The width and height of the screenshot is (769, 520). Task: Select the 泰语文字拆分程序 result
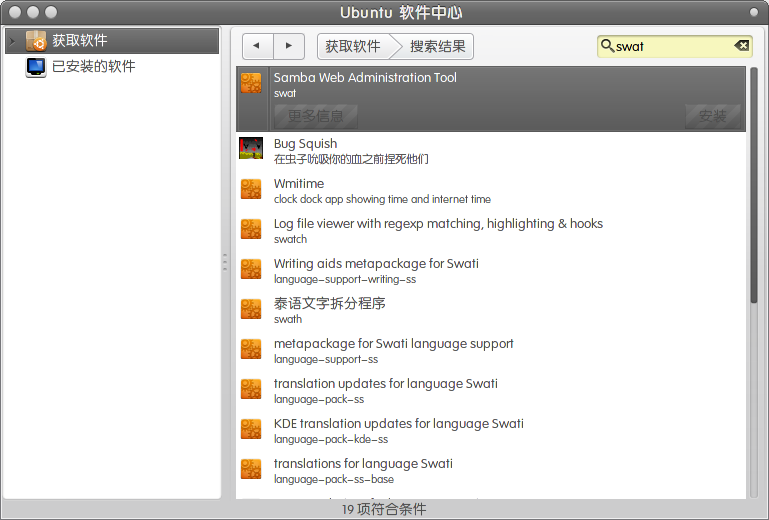[491, 311]
